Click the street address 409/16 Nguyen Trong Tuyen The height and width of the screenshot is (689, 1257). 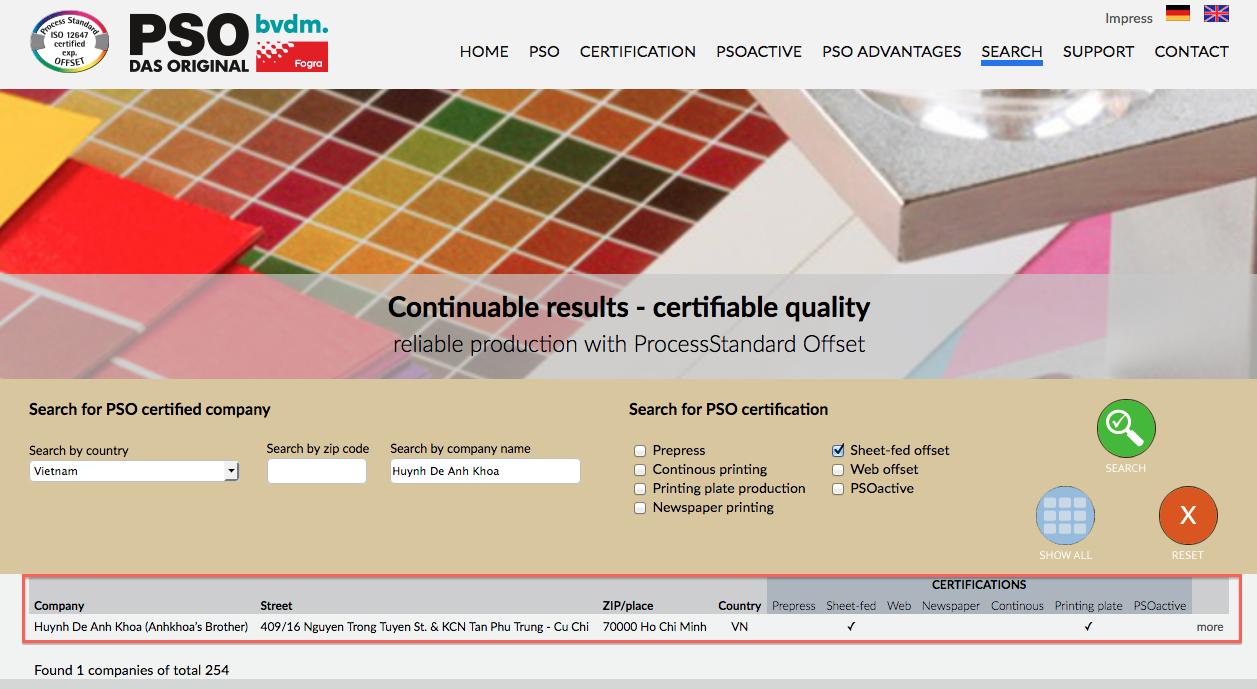click(424, 627)
